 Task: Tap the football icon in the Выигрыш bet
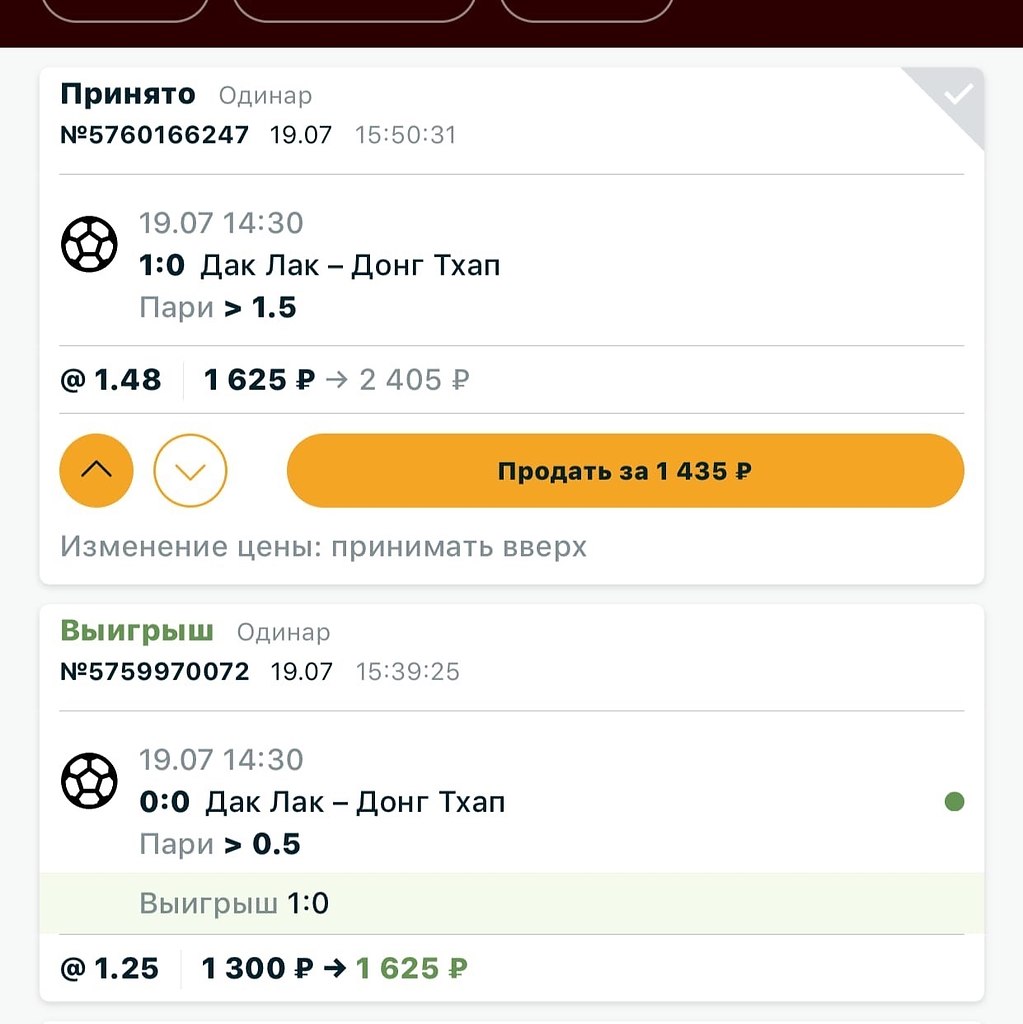[x=90, y=781]
